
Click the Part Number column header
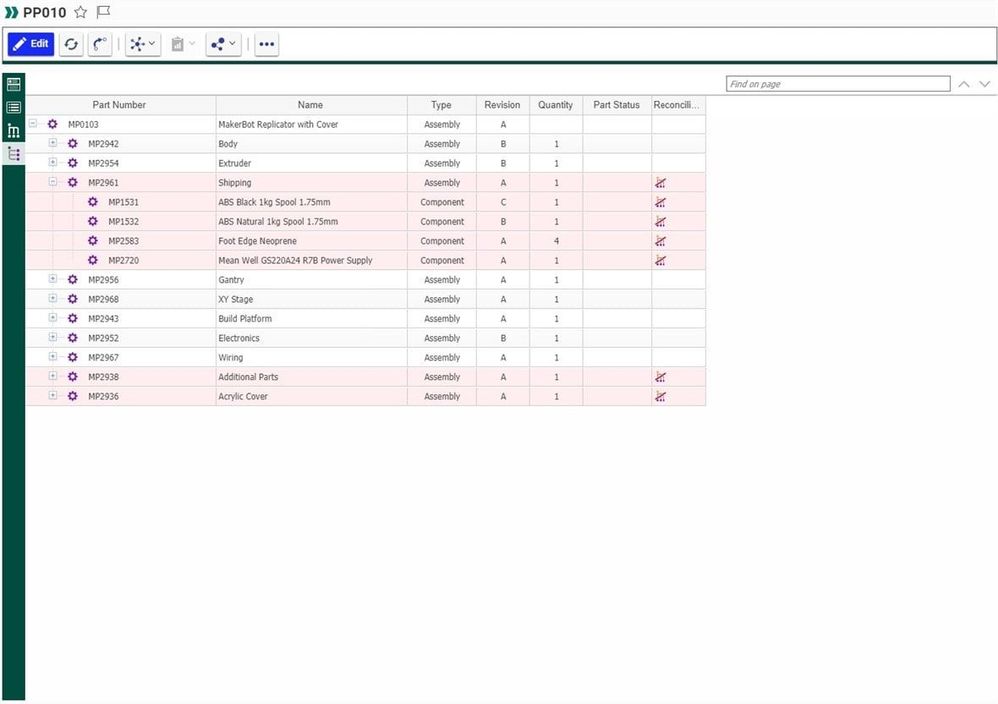click(120, 105)
